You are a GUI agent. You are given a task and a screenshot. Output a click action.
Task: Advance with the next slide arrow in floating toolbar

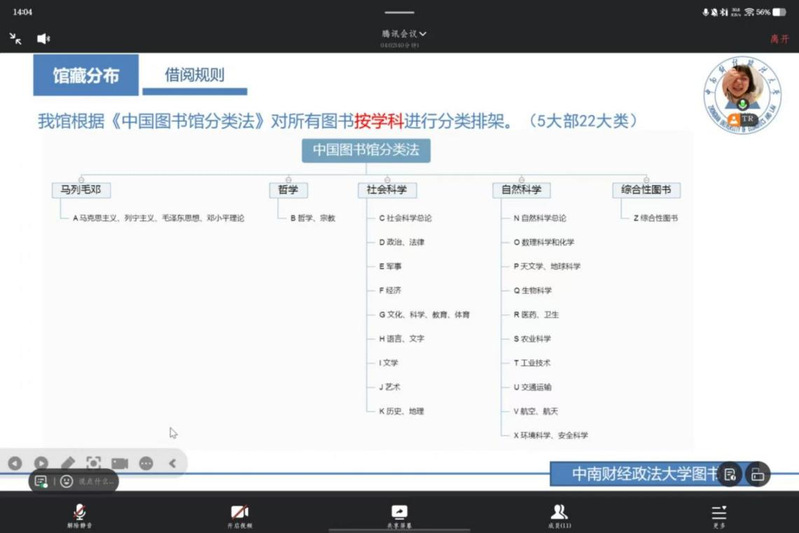pos(41,463)
